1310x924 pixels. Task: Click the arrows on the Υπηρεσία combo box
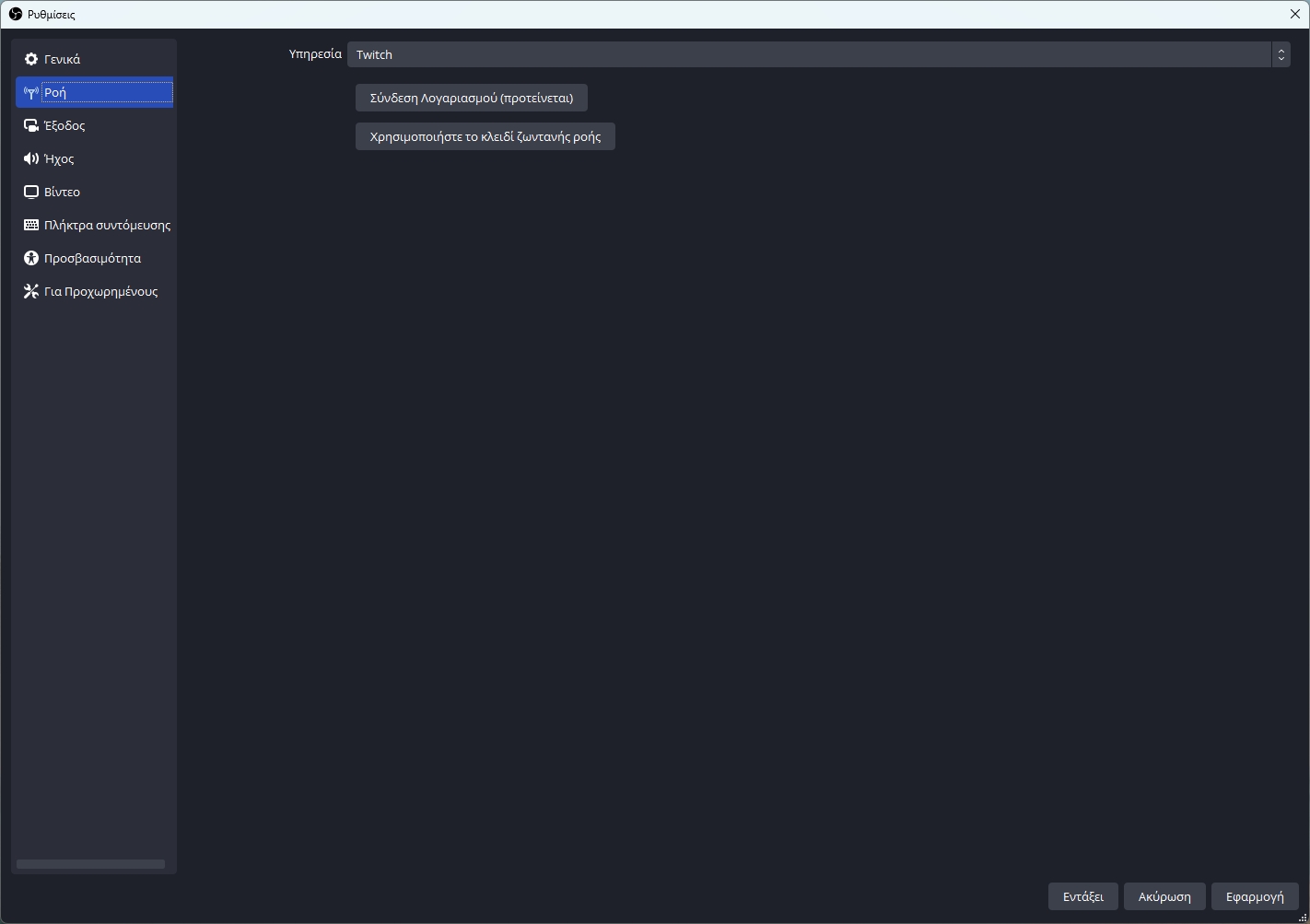click(x=1281, y=54)
